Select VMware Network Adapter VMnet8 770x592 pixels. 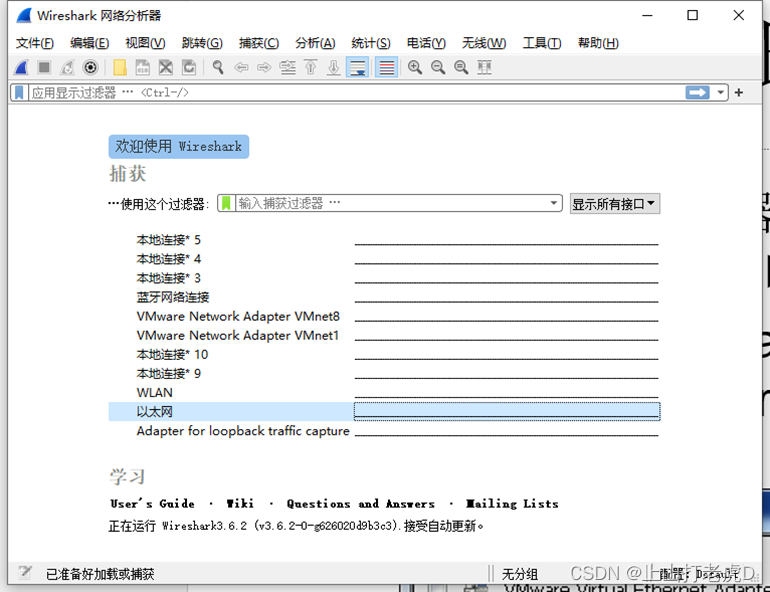pyautogui.click(x=384, y=317)
